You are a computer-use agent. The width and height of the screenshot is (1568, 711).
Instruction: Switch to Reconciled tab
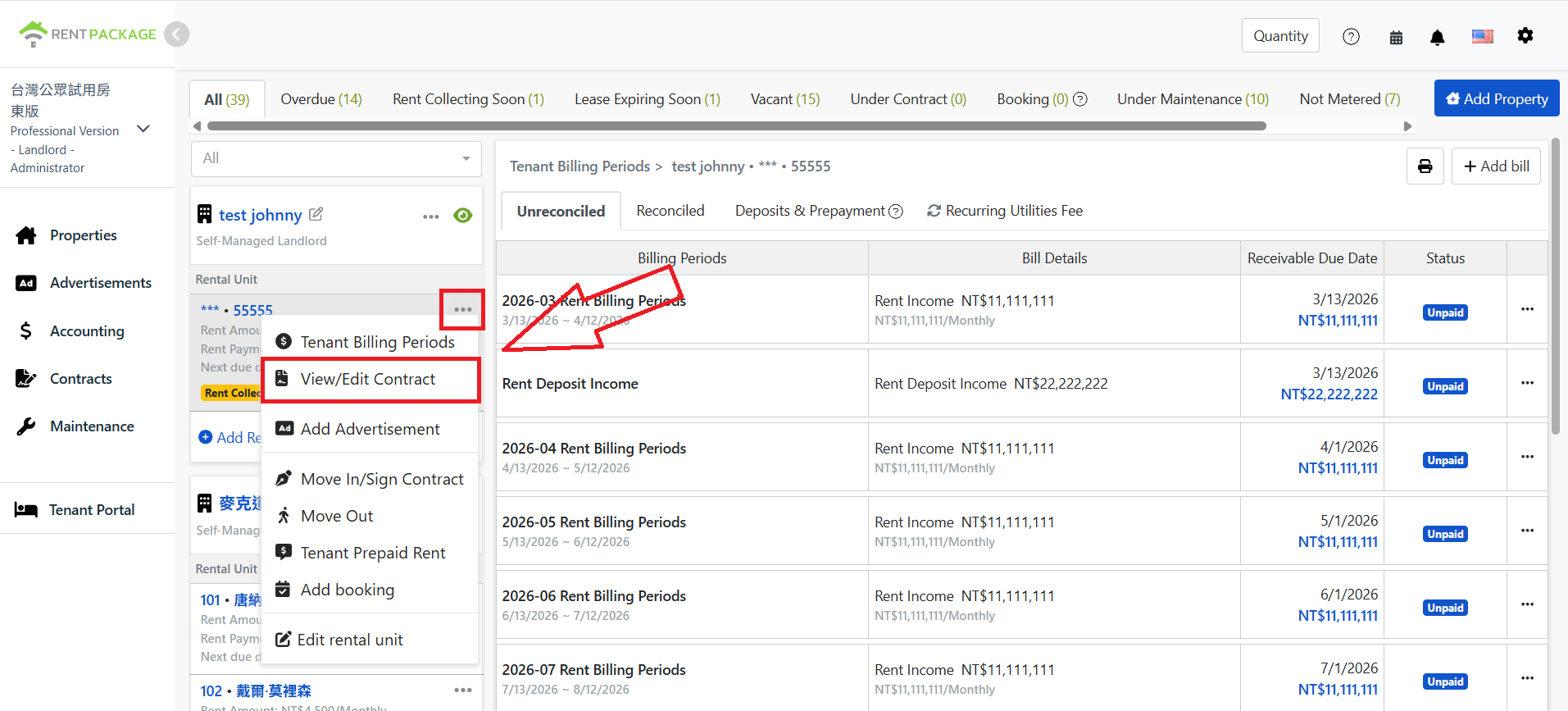pyautogui.click(x=670, y=212)
